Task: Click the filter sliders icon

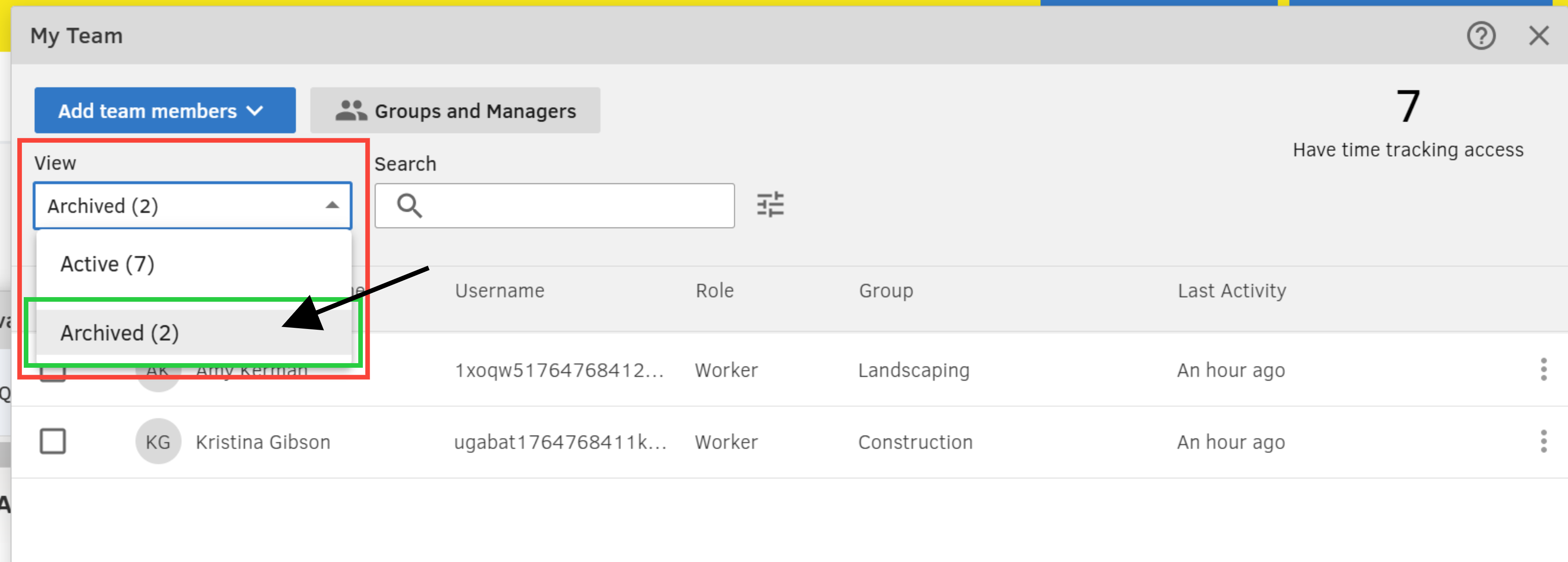Action: tap(770, 205)
